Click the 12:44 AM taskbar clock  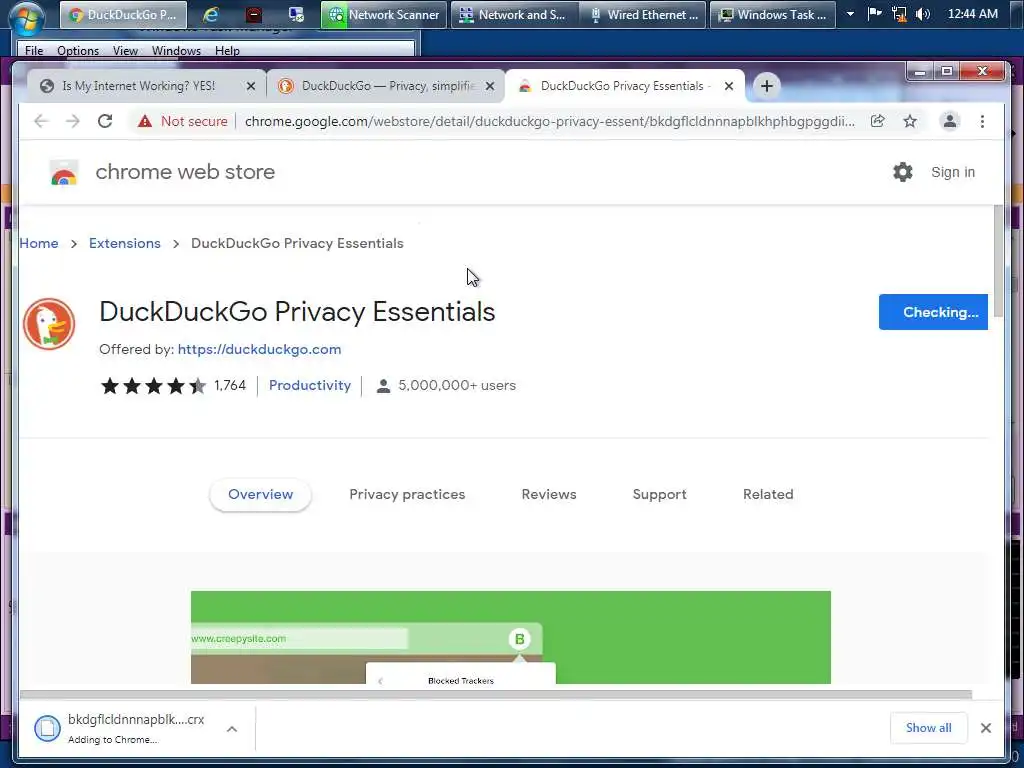(972, 14)
